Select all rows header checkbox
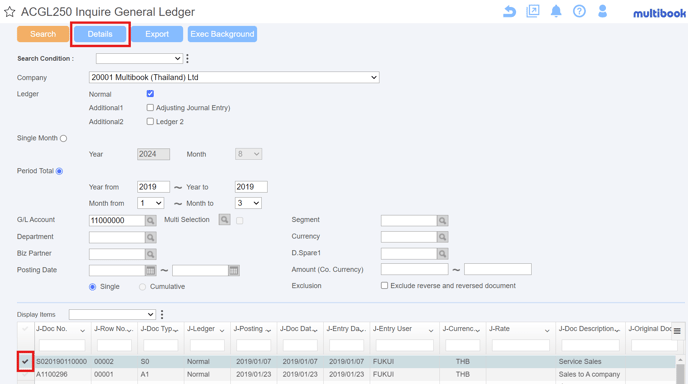 click(x=25, y=329)
